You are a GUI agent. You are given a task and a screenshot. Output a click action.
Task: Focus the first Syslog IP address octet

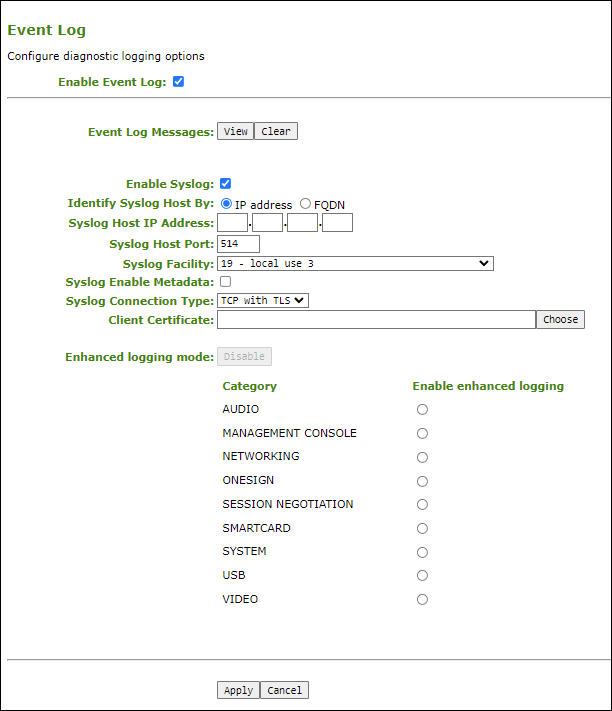[x=233, y=223]
